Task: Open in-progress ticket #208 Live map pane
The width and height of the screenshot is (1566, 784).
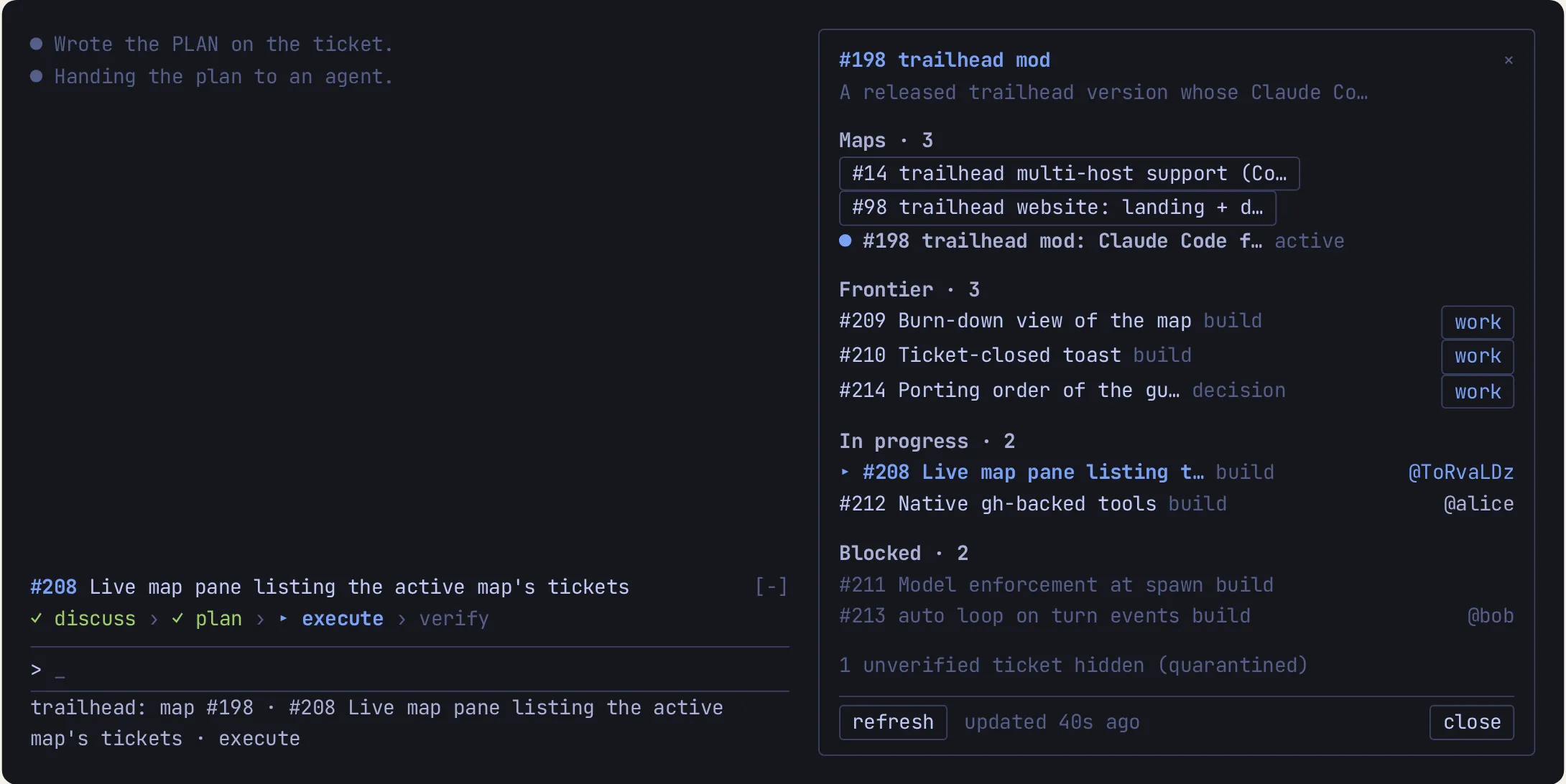Action: 1056,472
